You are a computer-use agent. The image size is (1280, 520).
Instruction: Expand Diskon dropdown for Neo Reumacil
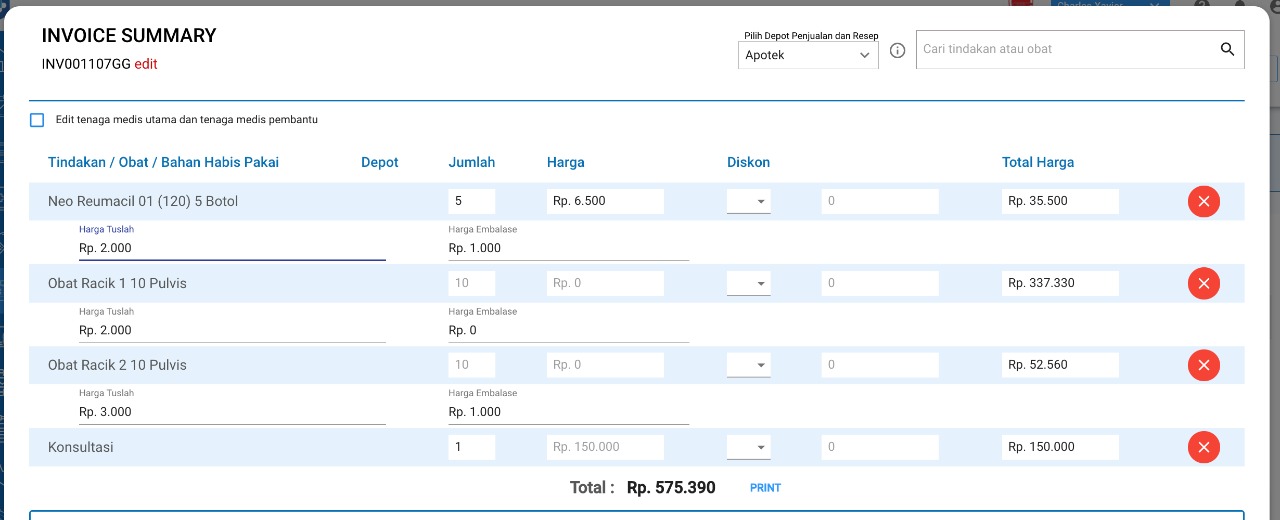click(749, 201)
